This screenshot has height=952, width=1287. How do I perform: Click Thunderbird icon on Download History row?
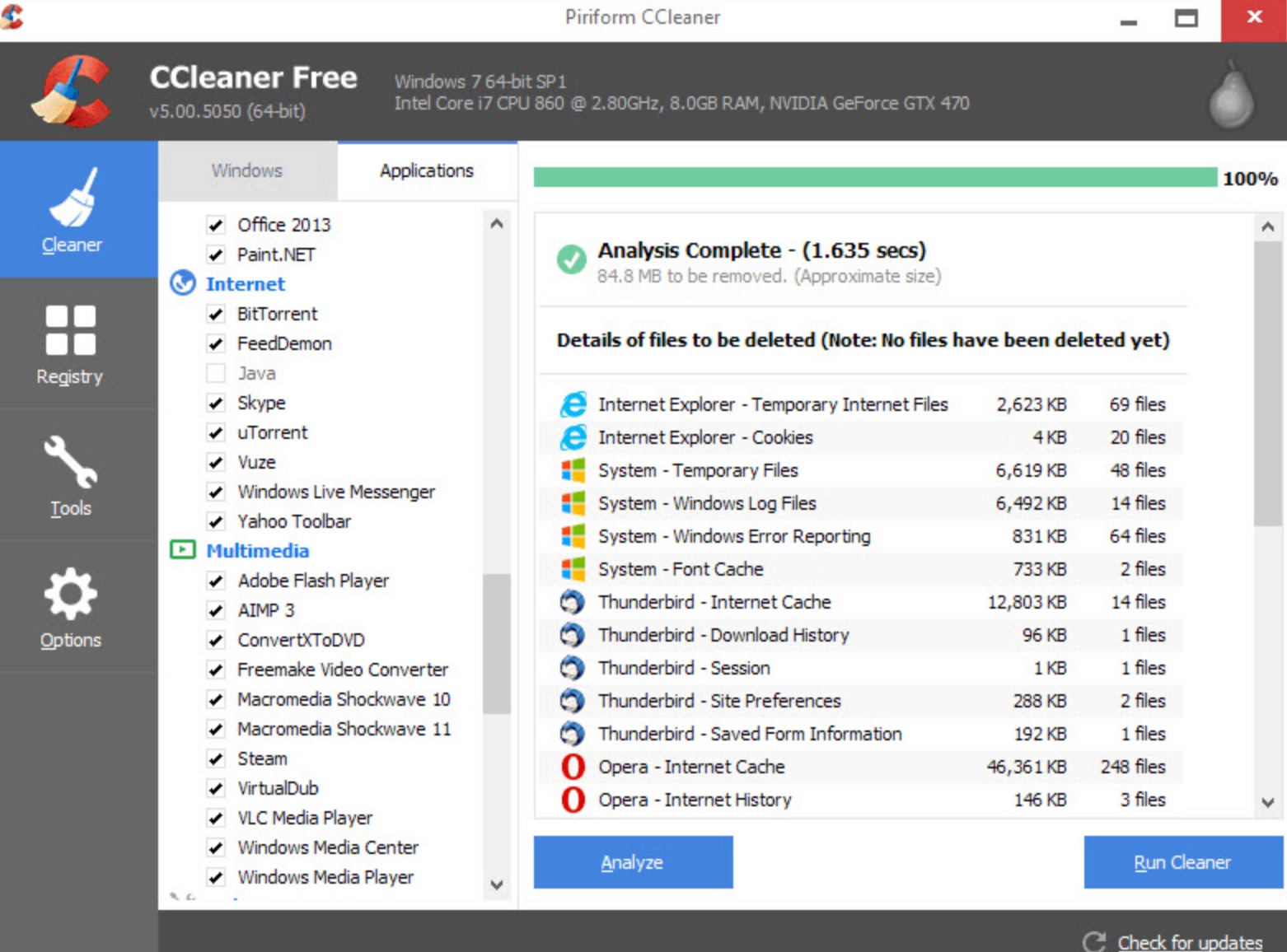(x=573, y=635)
